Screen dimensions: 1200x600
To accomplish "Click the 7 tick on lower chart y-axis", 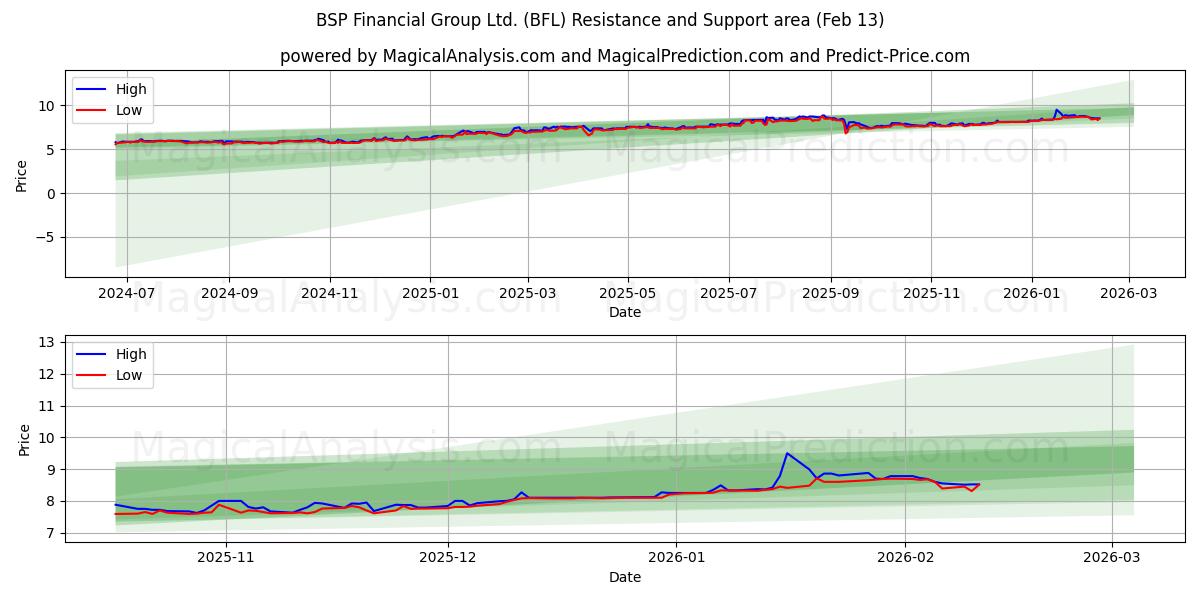I will 53,533.
